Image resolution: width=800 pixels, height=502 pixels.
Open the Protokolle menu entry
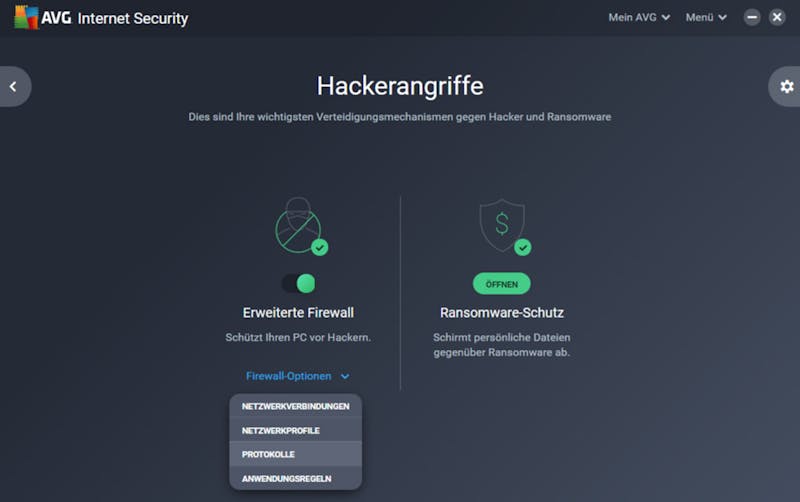(x=295, y=454)
